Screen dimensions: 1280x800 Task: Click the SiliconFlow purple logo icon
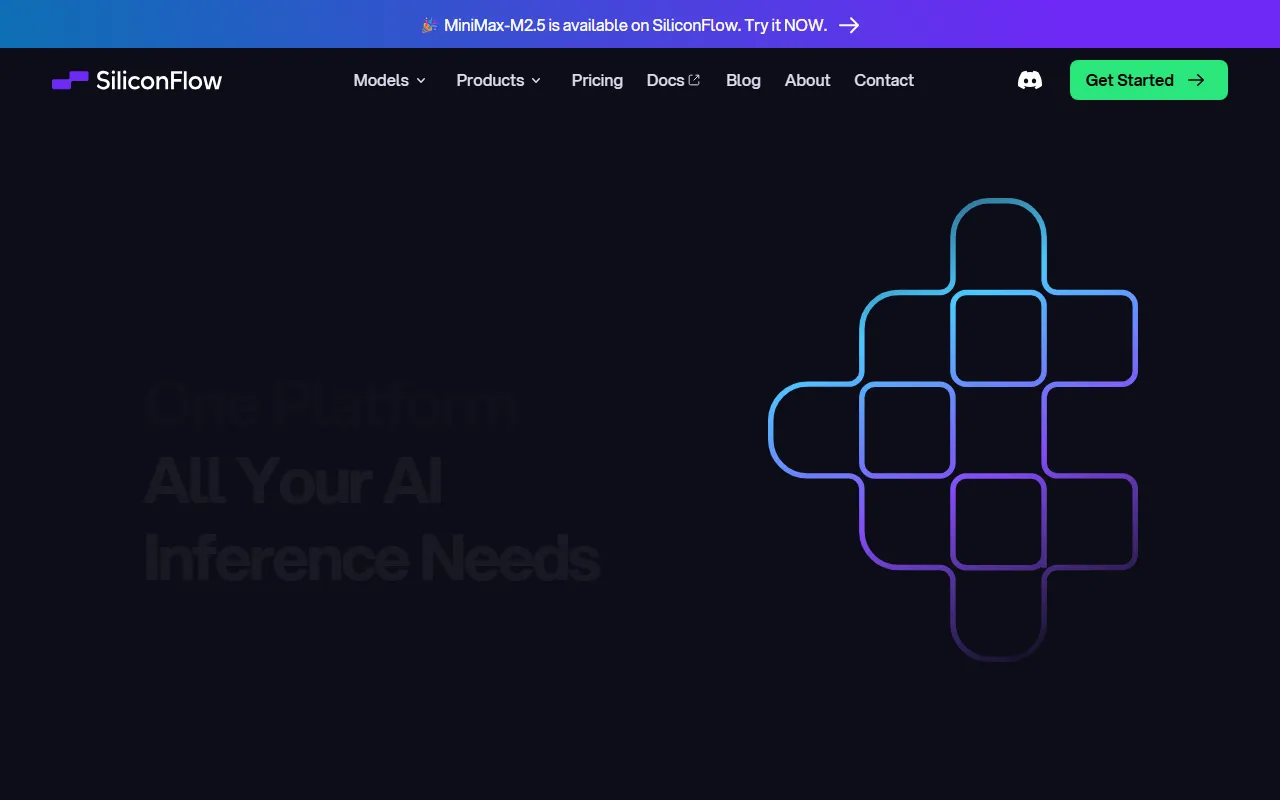point(70,80)
